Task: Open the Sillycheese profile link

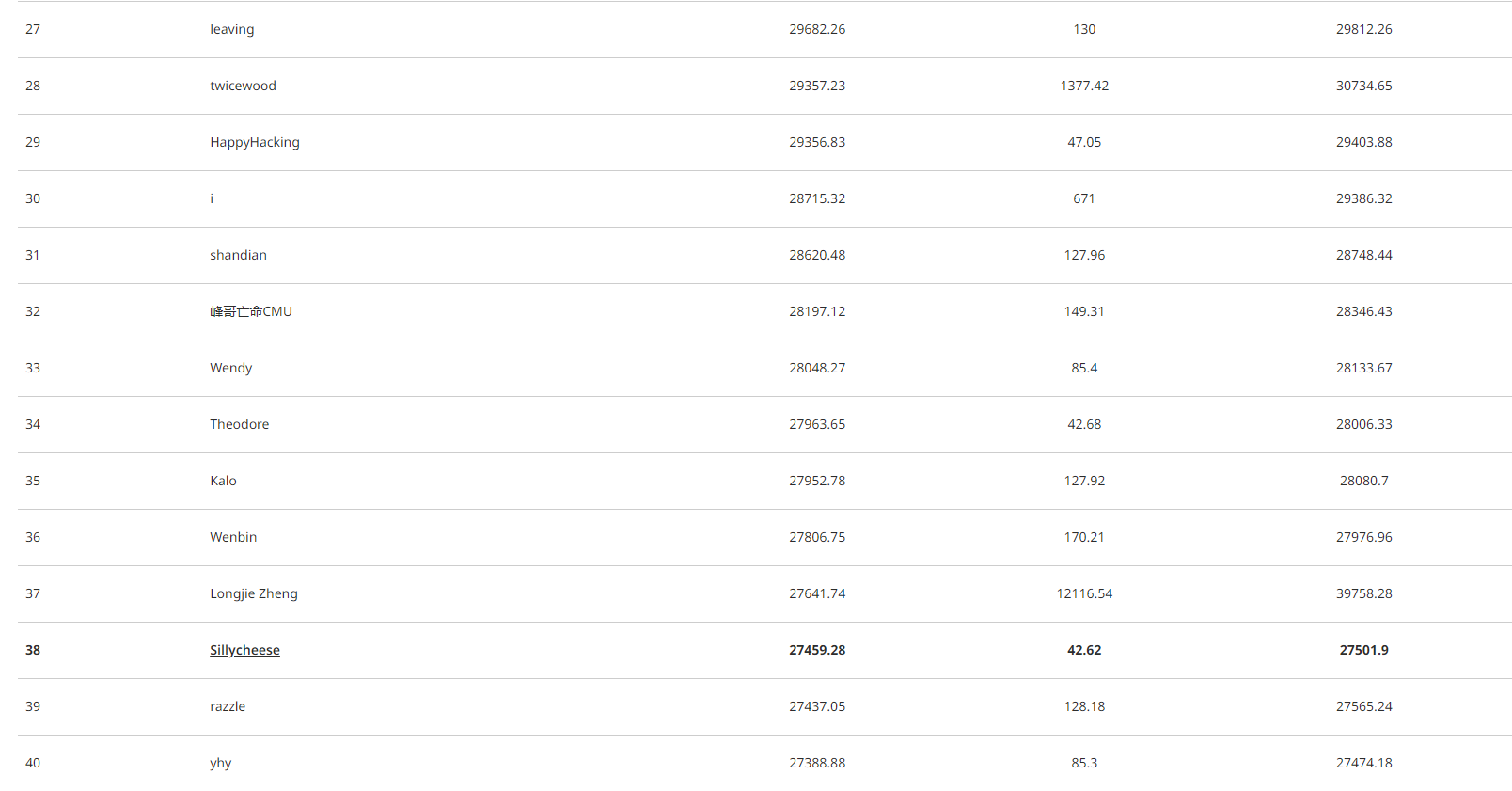Action: tap(244, 650)
